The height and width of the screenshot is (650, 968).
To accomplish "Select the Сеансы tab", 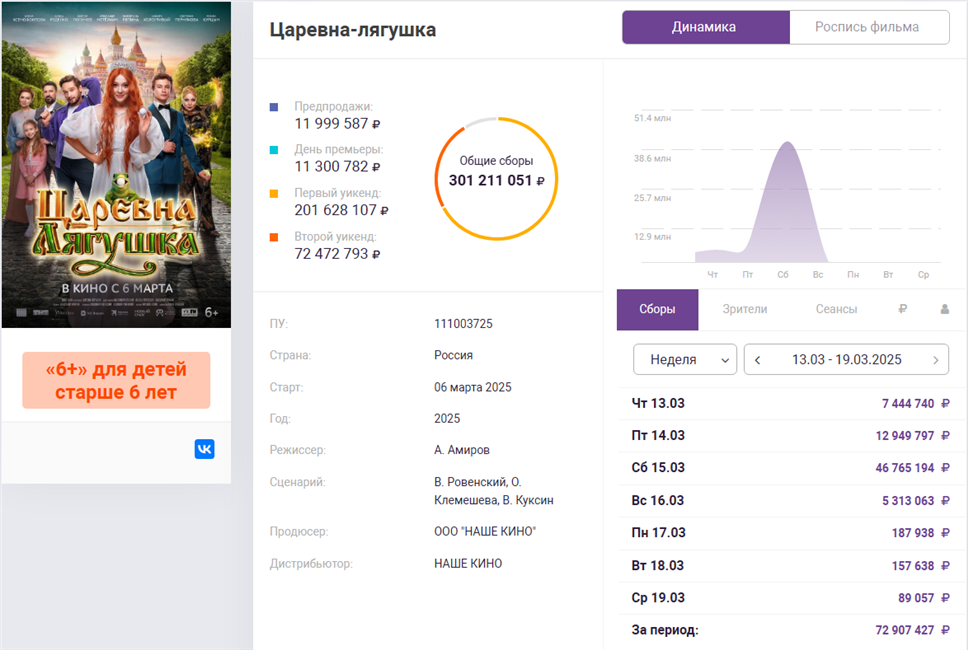I will [x=837, y=309].
